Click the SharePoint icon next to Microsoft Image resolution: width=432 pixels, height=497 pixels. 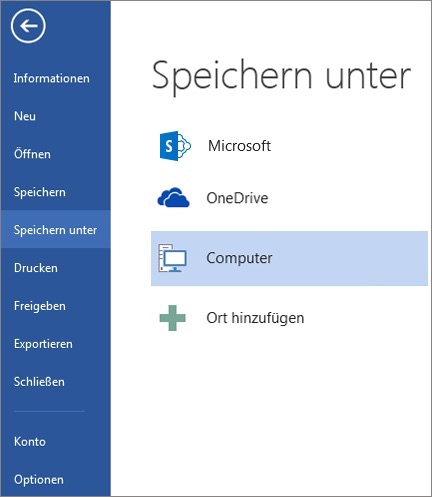175,146
